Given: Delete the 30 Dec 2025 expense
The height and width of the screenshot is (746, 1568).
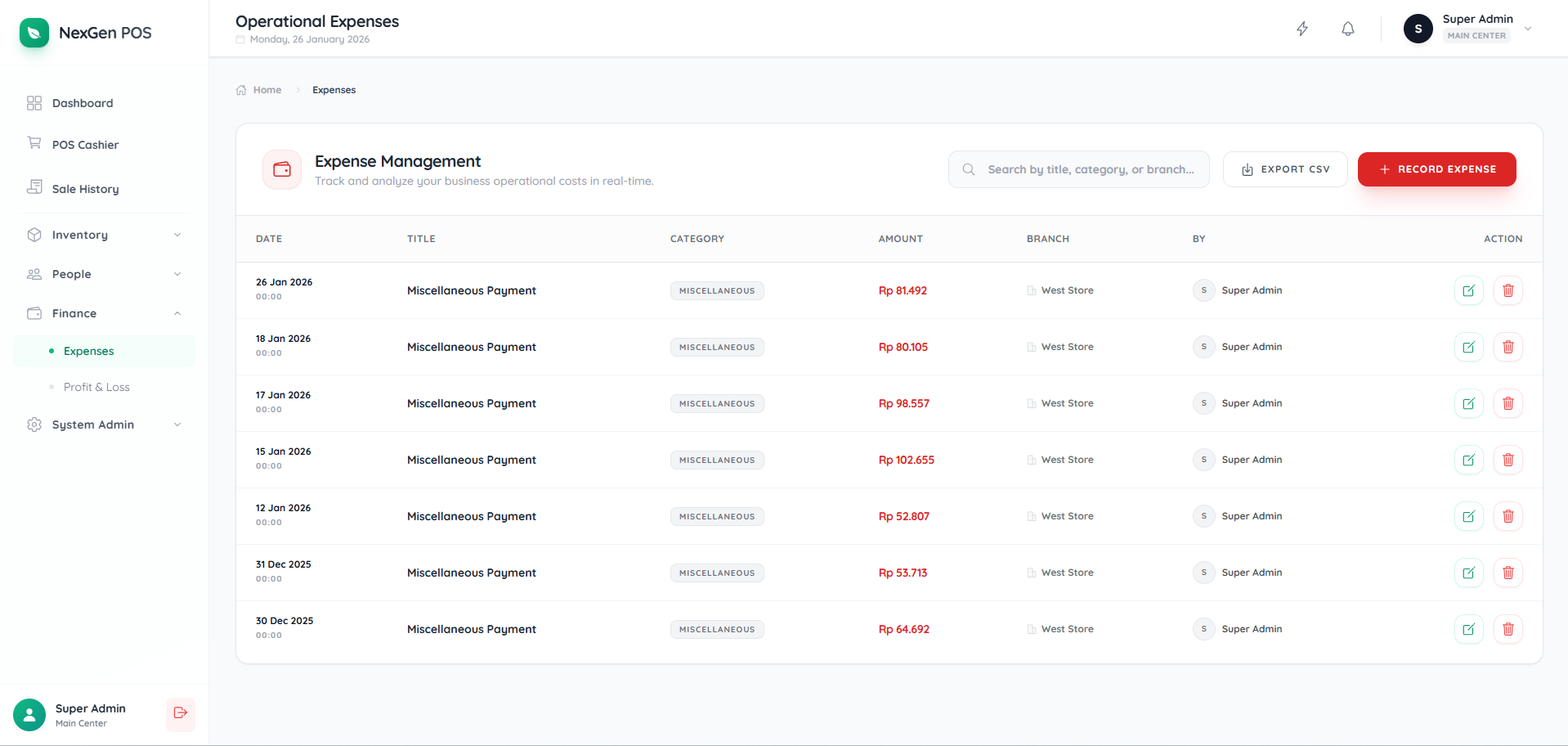Looking at the screenshot, I should 1508,629.
